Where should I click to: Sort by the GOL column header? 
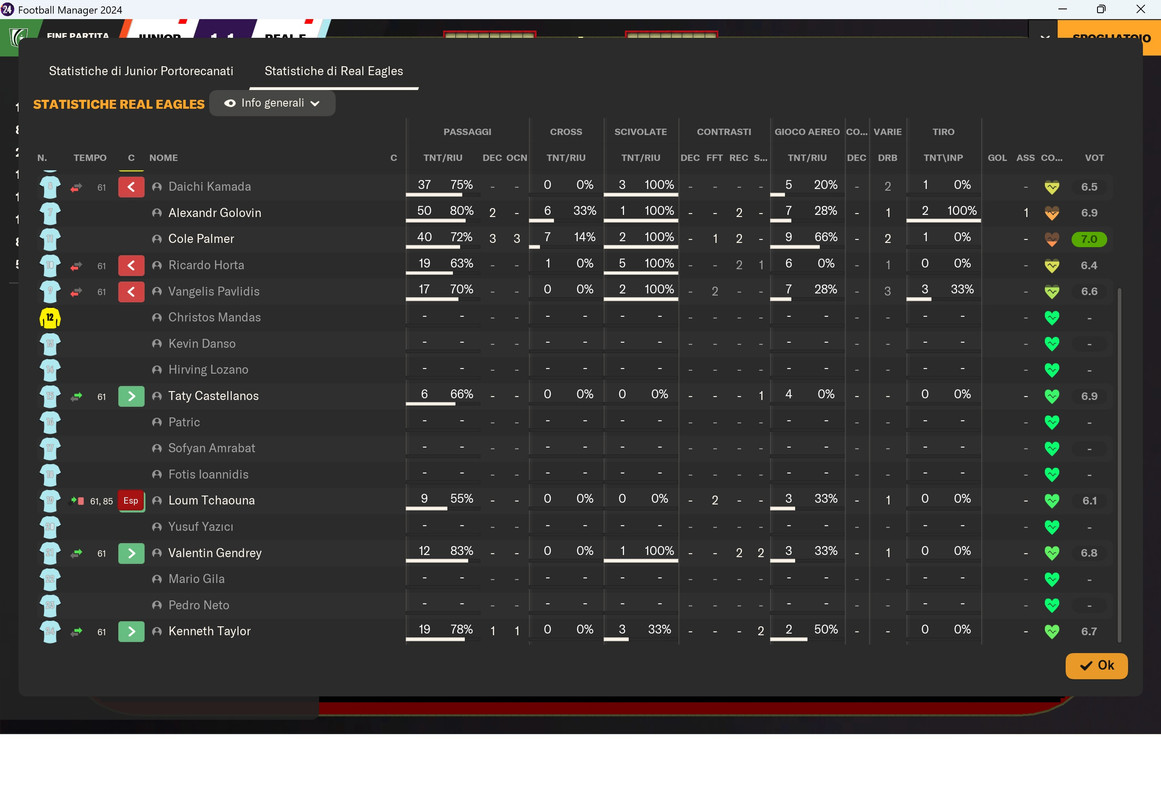[997, 158]
